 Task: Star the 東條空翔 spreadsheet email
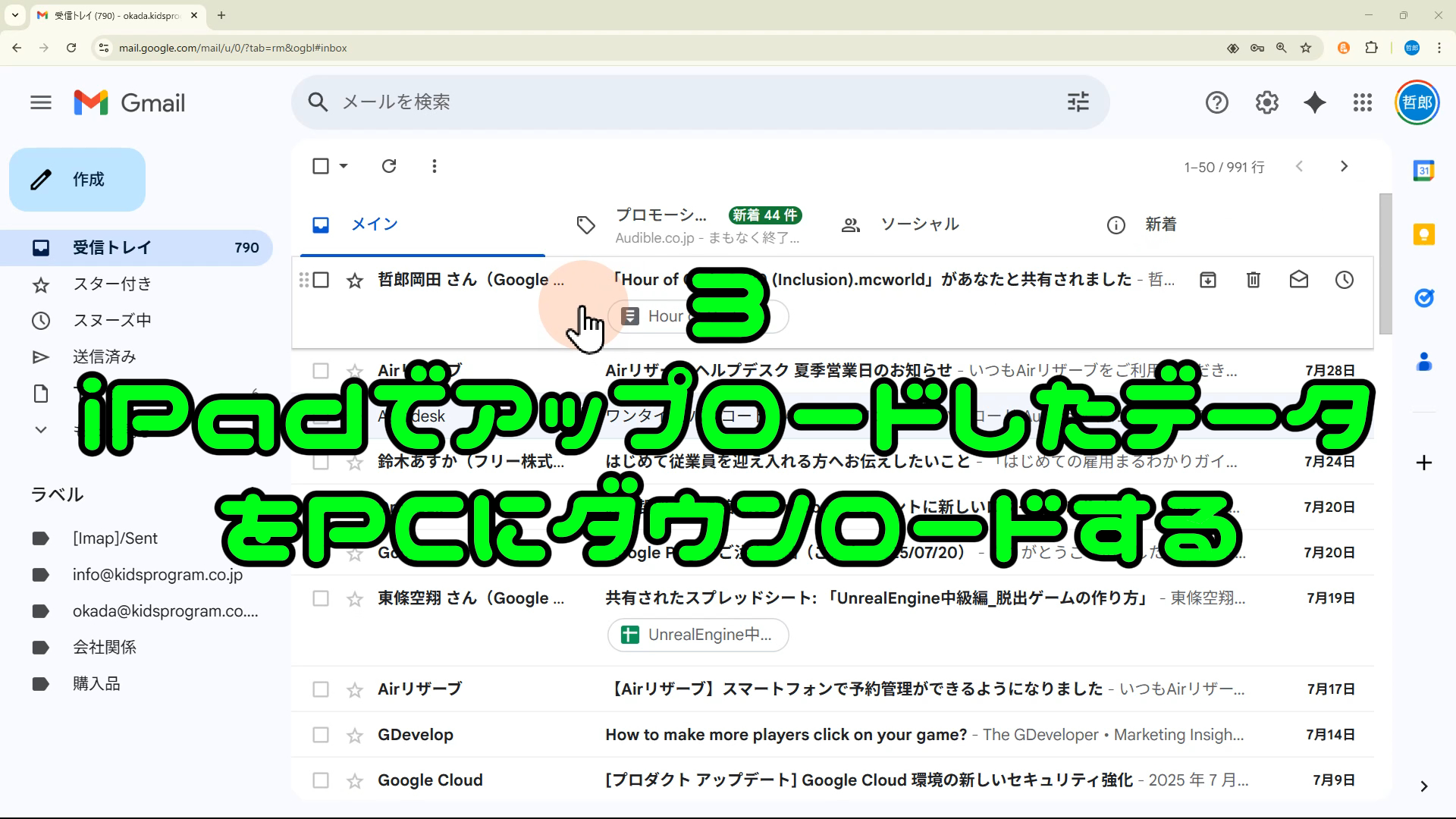point(354,599)
